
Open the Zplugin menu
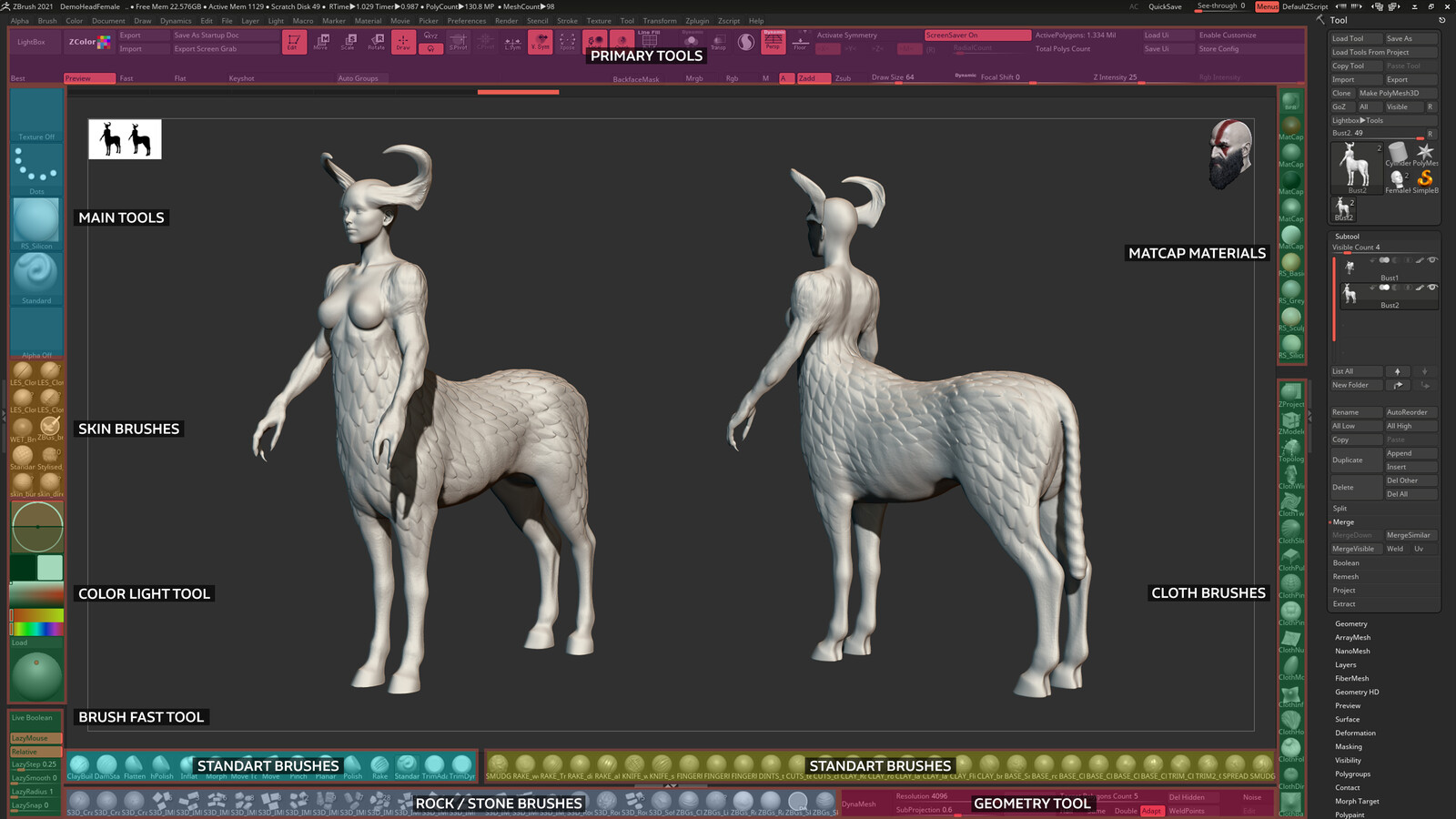[x=697, y=21]
